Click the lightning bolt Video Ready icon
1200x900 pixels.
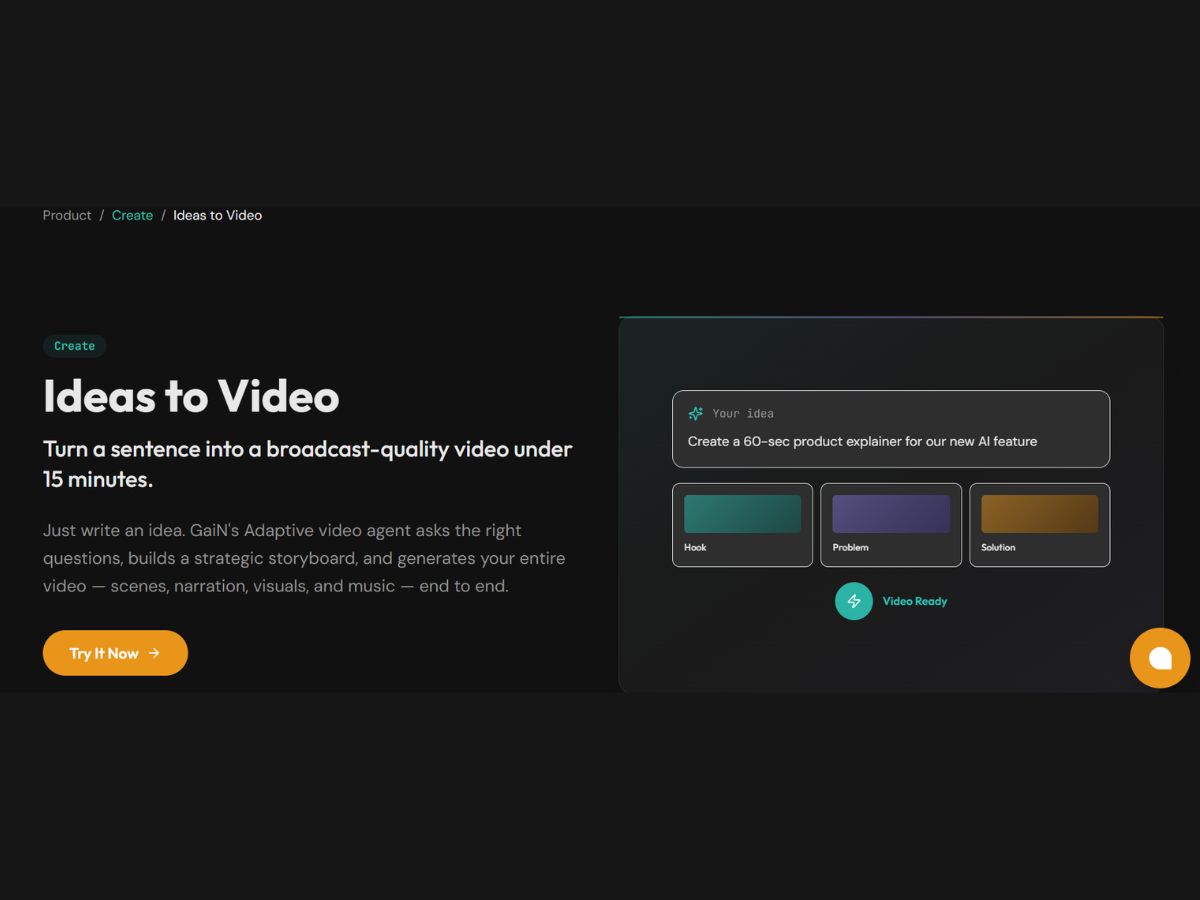854,601
